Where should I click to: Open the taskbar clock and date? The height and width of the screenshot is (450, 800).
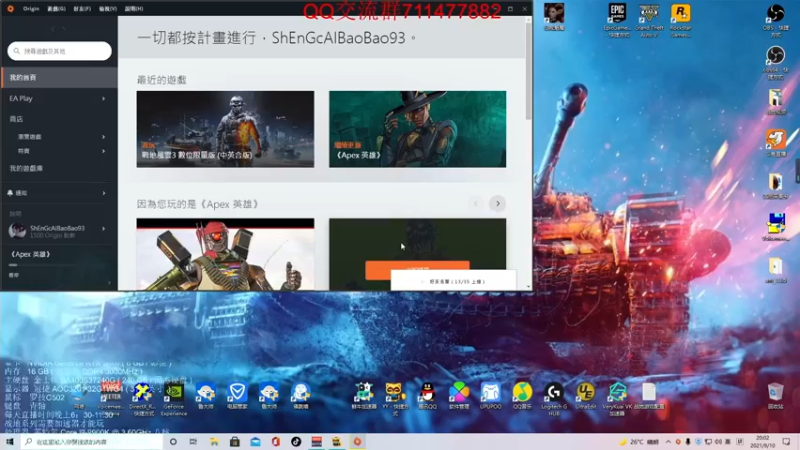763,441
